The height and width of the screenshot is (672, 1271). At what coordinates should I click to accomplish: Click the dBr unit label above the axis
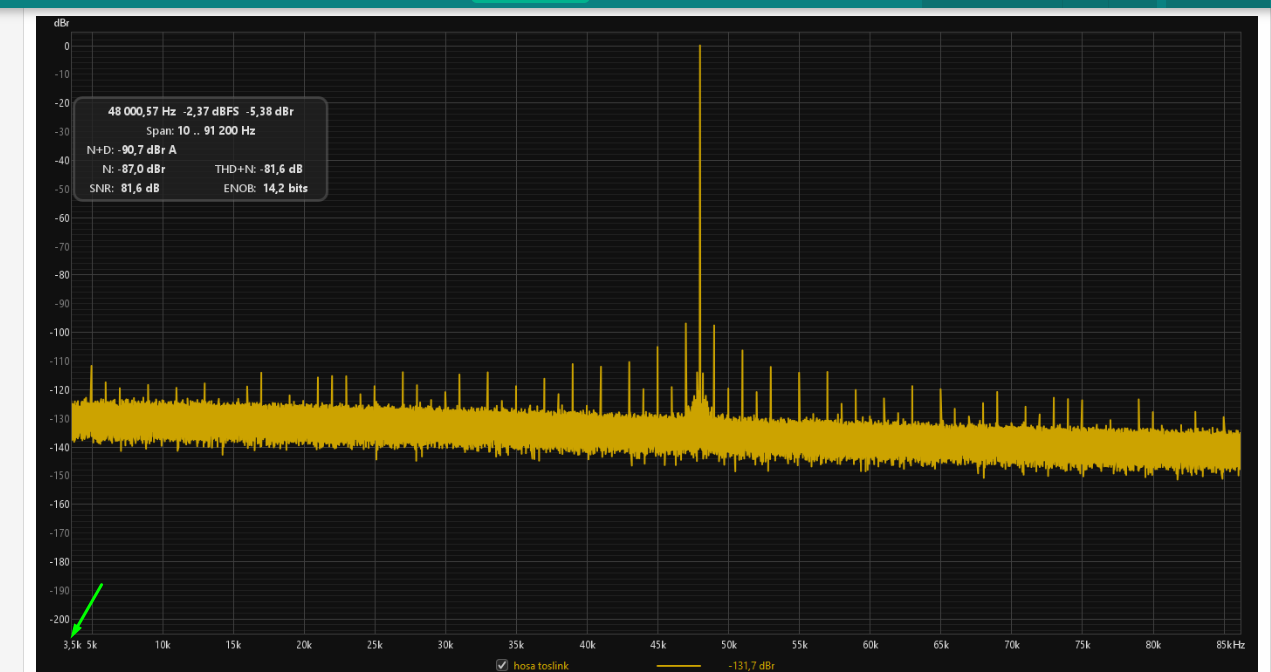pos(61,23)
